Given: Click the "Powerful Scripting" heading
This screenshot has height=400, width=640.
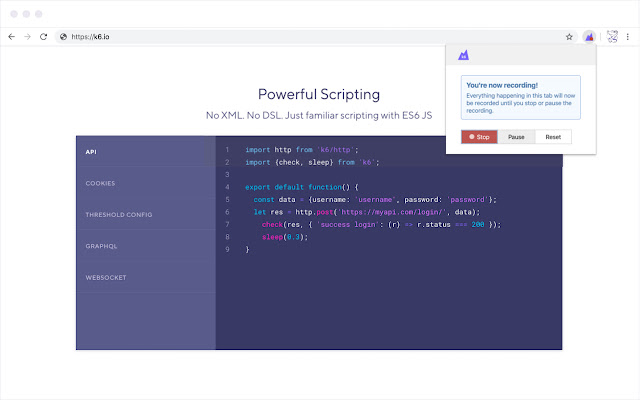Looking at the screenshot, I should [319, 94].
